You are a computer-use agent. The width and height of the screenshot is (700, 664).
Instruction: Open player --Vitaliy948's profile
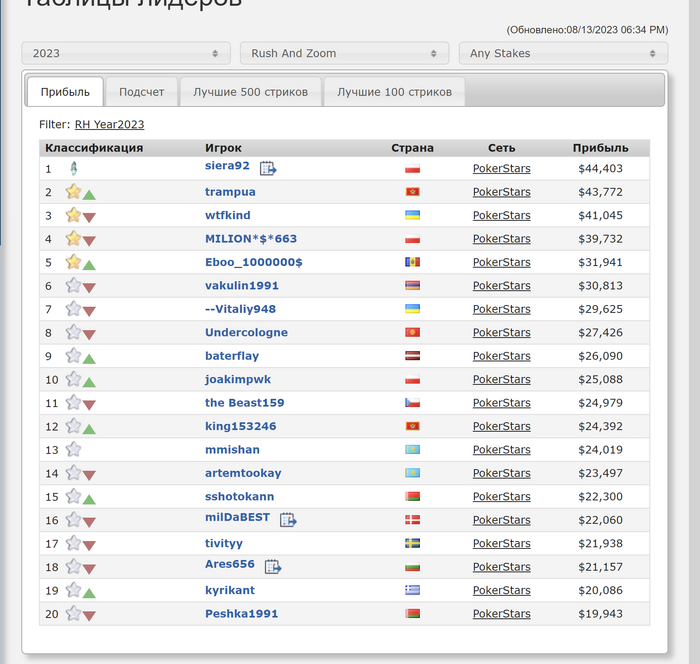(240, 309)
